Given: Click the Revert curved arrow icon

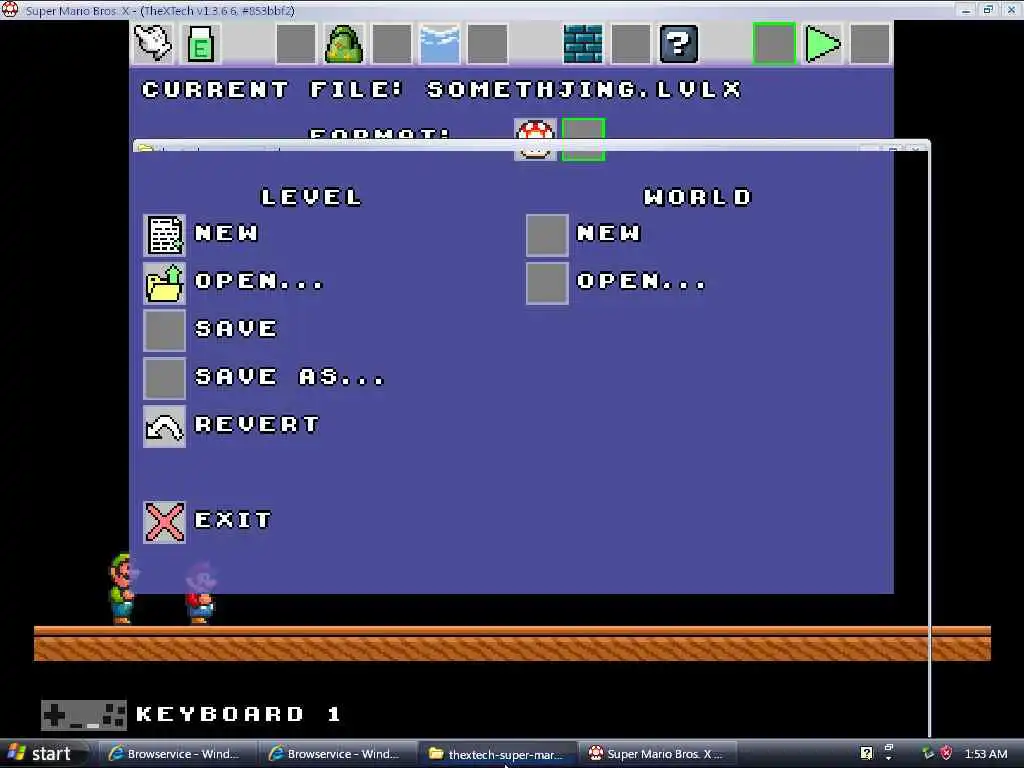Looking at the screenshot, I should [164, 426].
